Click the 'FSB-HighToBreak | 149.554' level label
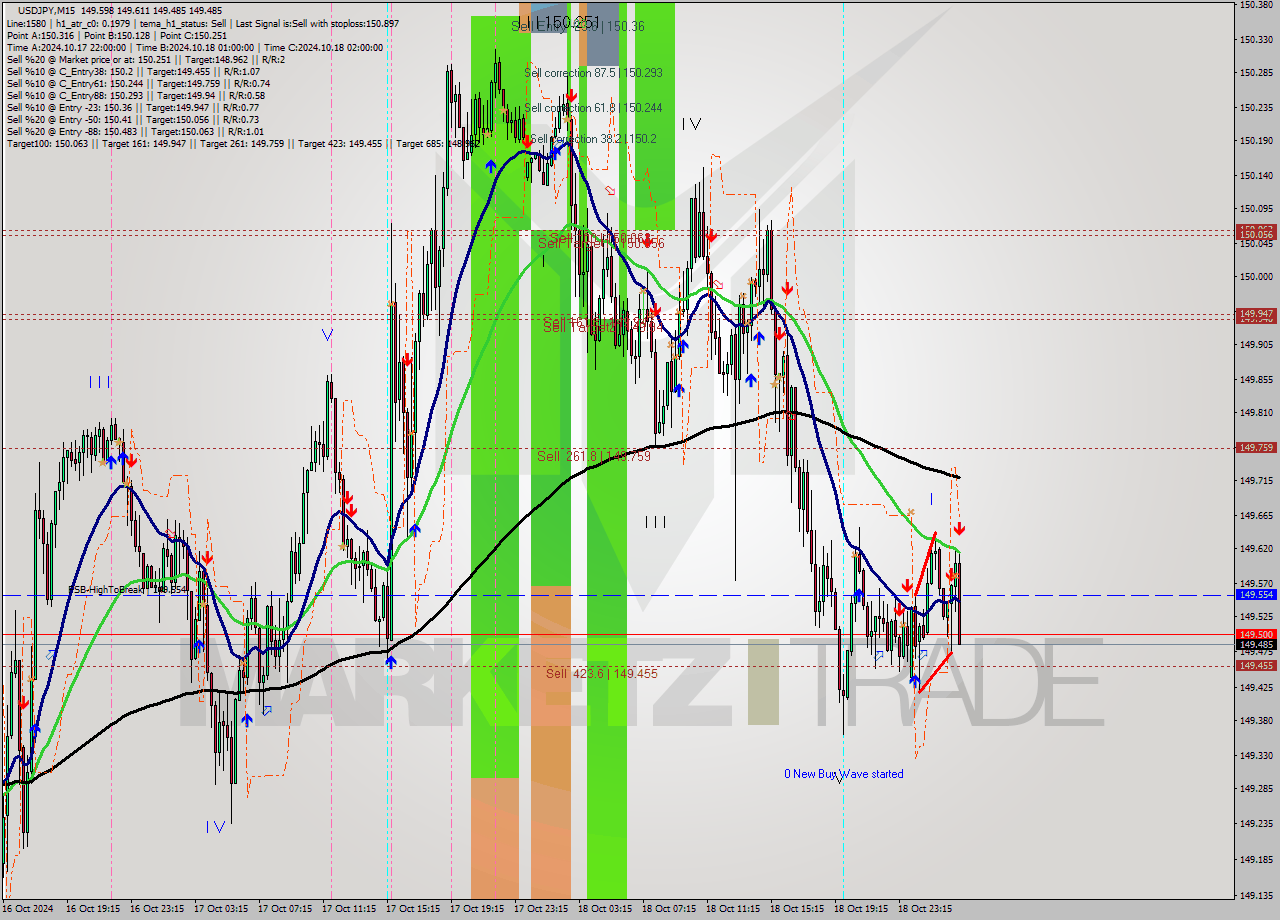The width and height of the screenshot is (1280, 920). 127,590
